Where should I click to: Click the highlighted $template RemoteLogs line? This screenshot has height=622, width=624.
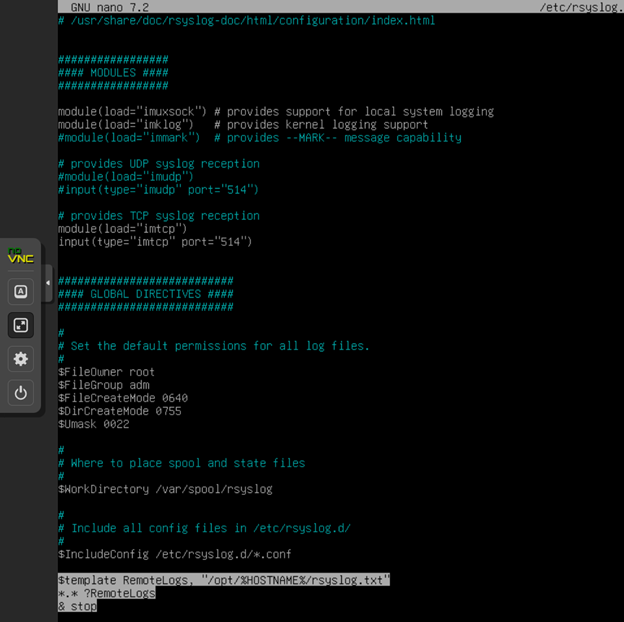pos(223,580)
